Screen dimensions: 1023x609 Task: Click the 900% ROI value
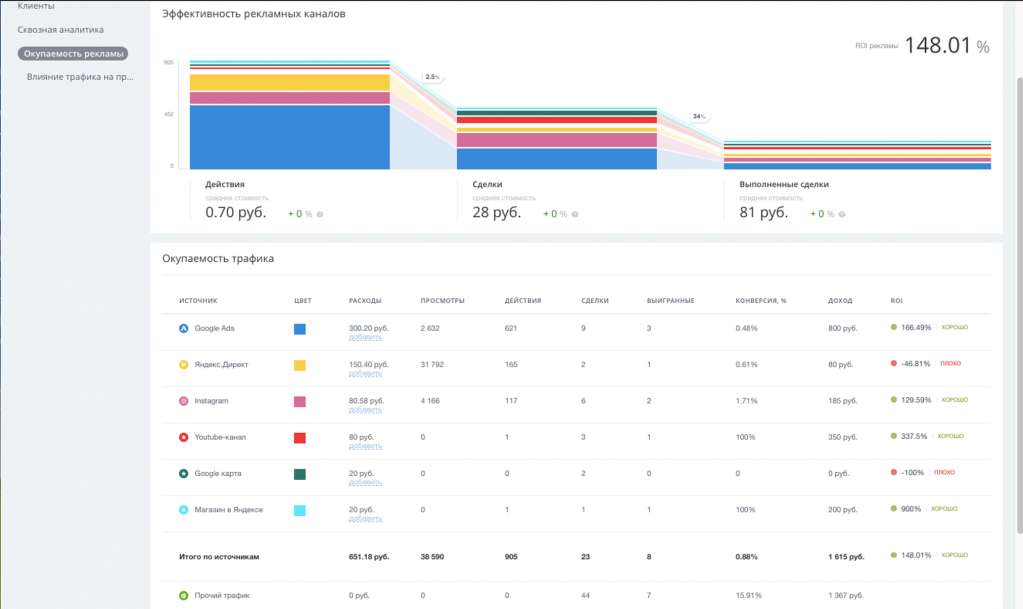tap(911, 508)
